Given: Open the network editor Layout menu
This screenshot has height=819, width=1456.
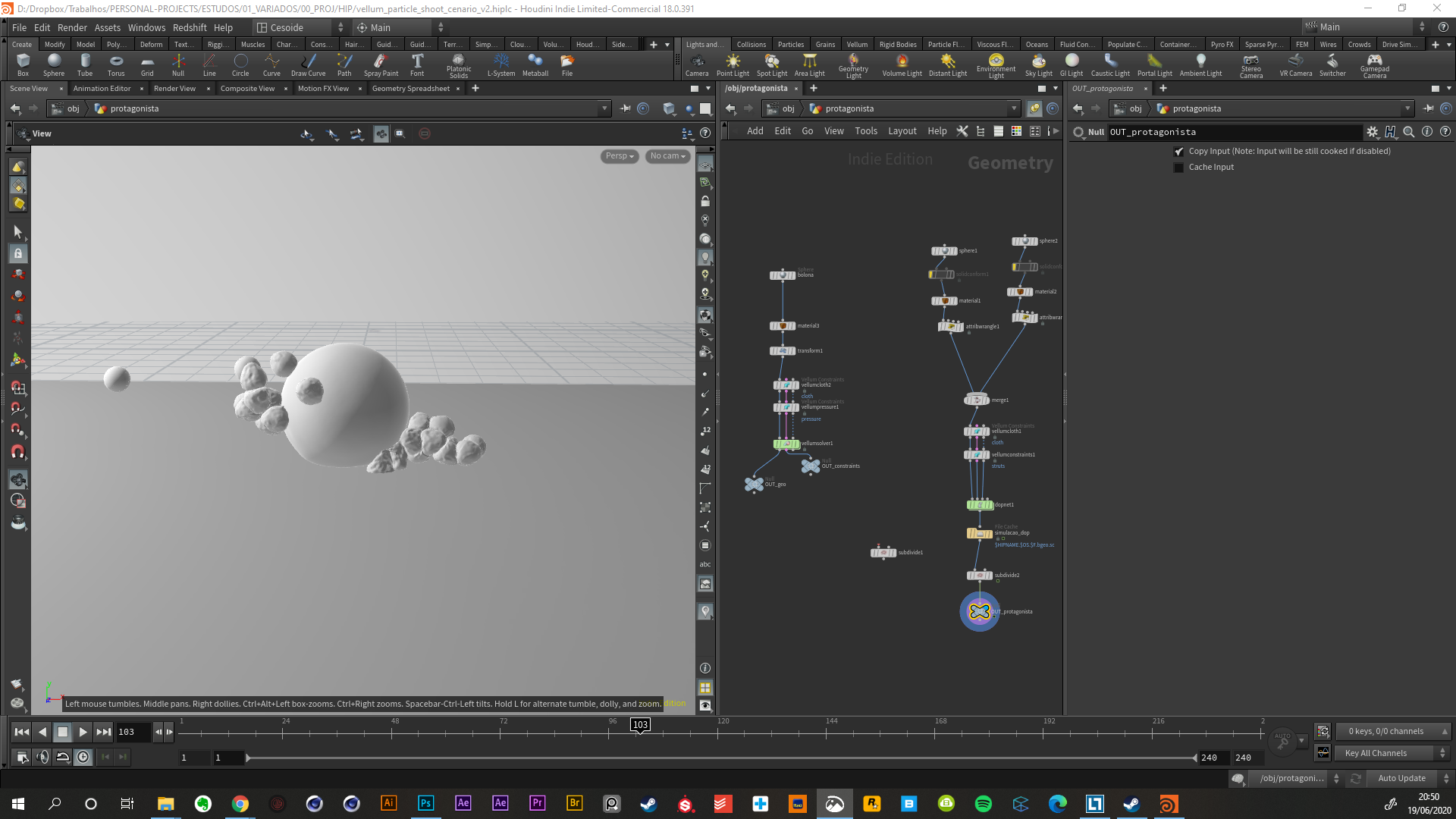Looking at the screenshot, I should pyautogui.click(x=902, y=131).
